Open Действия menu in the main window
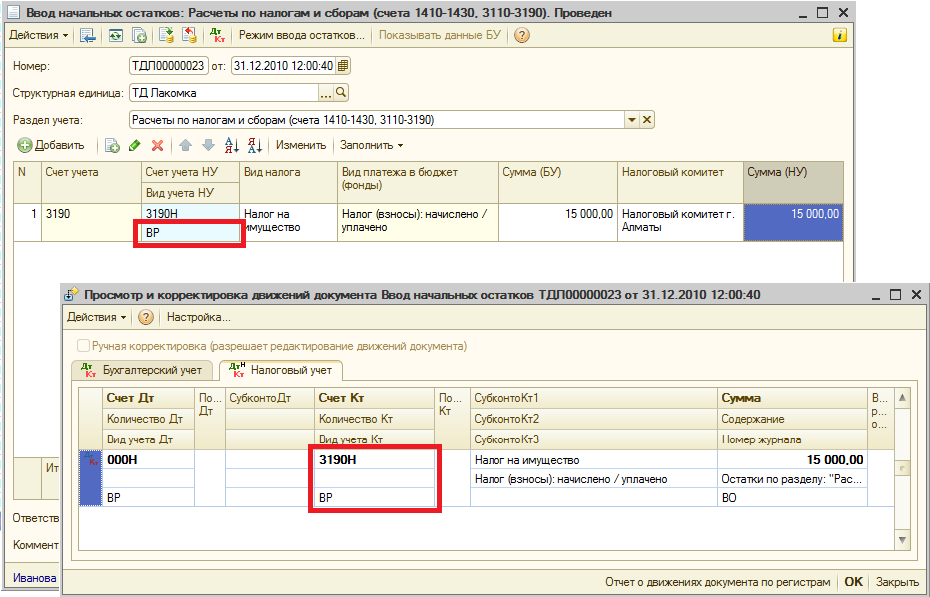Viewport: 930px width, 597px height. click(39, 35)
